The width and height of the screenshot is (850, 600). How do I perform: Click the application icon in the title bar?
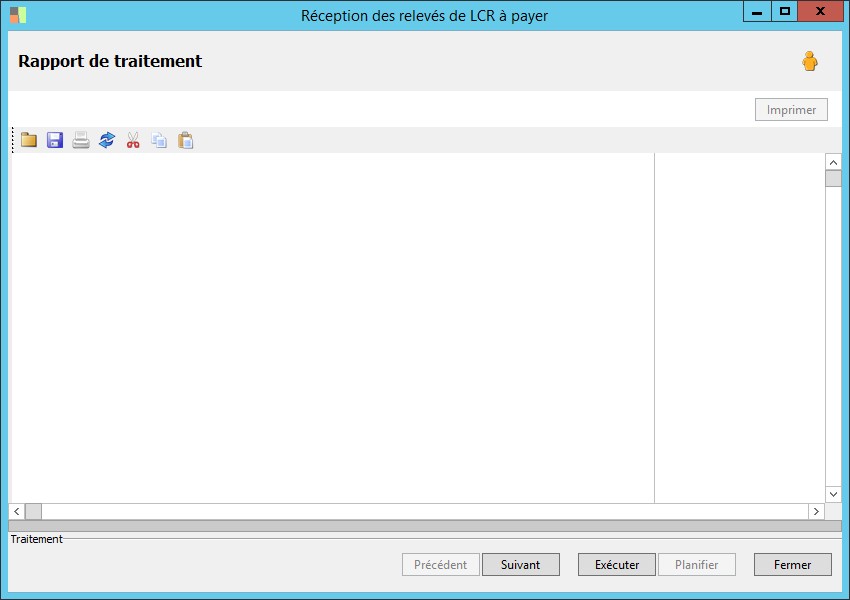click(x=18, y=15)
